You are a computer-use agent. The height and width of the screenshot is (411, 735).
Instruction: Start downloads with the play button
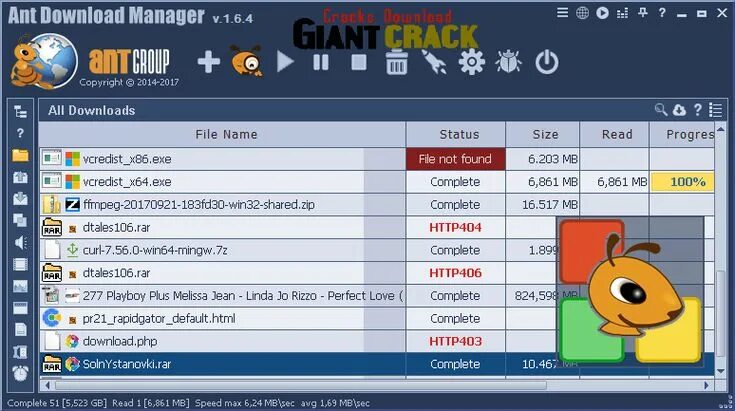(x=285, y=62)
